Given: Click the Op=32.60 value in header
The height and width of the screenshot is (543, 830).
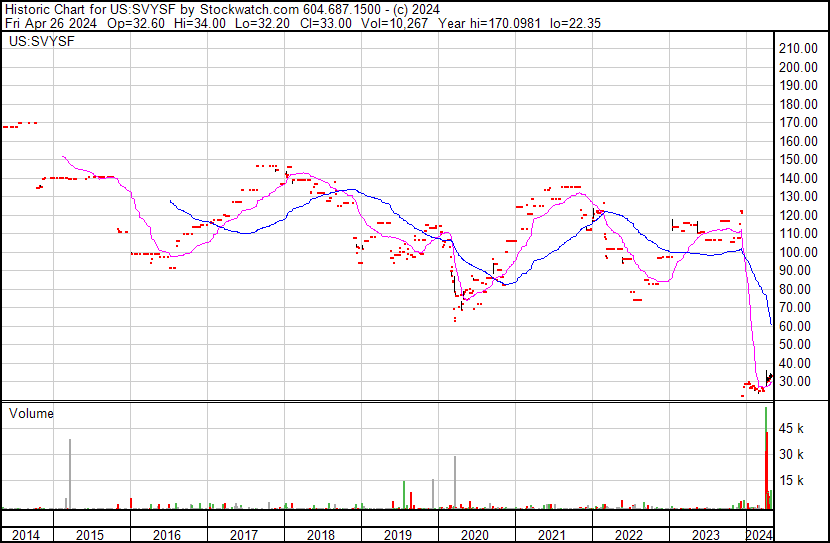Looking at the screenshot, I should point(136,24).
